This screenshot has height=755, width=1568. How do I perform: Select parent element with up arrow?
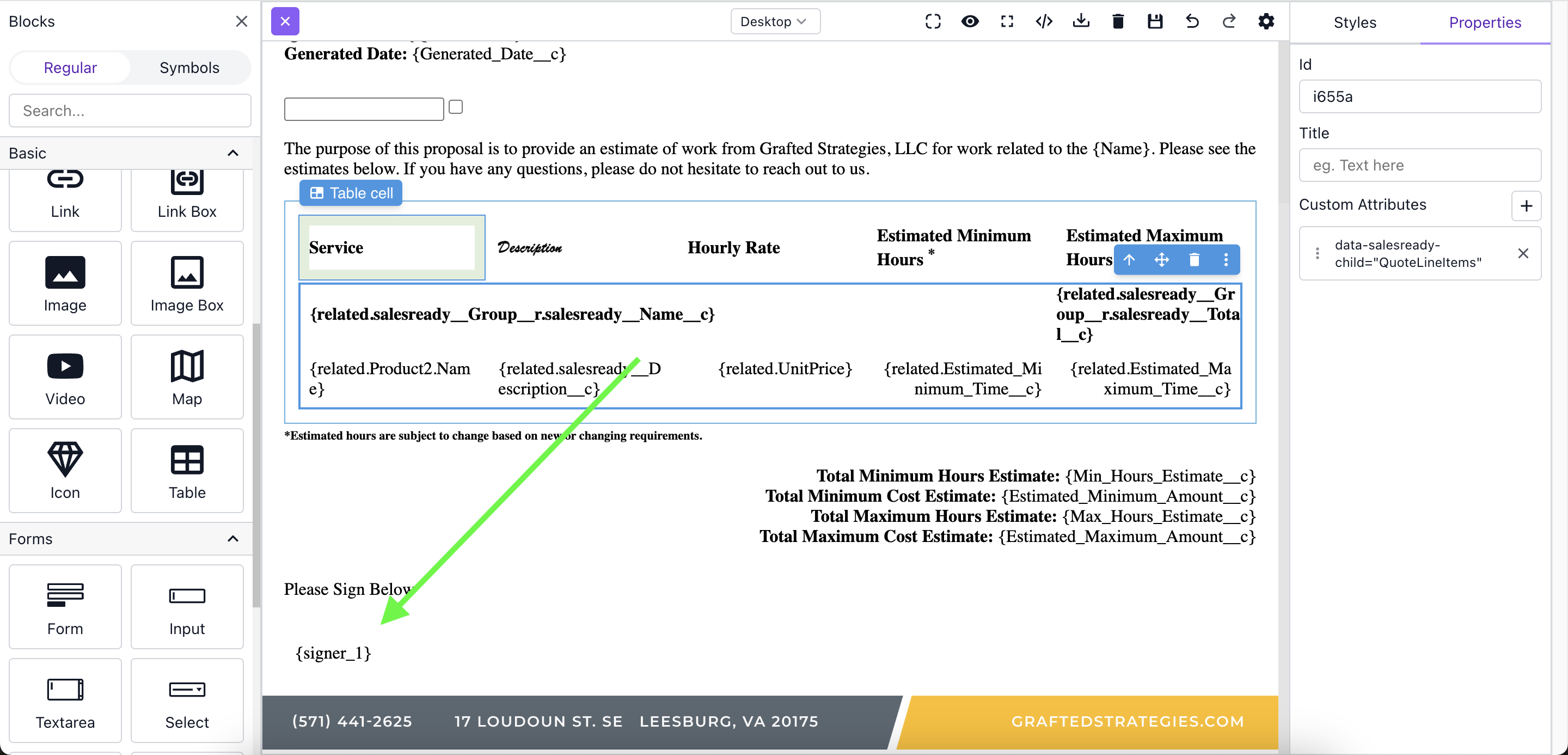(x=1129, y=260)
